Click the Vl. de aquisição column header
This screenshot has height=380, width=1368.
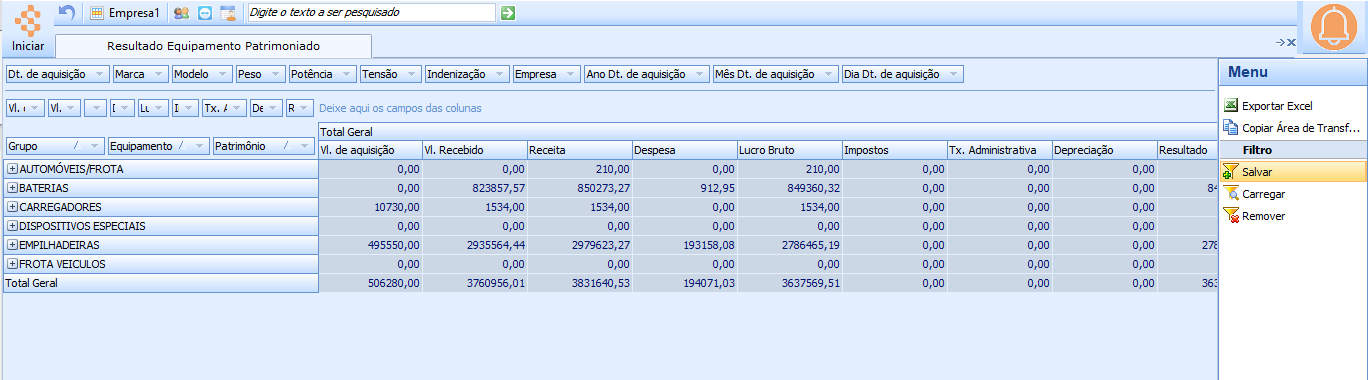[x=370, y=150]
